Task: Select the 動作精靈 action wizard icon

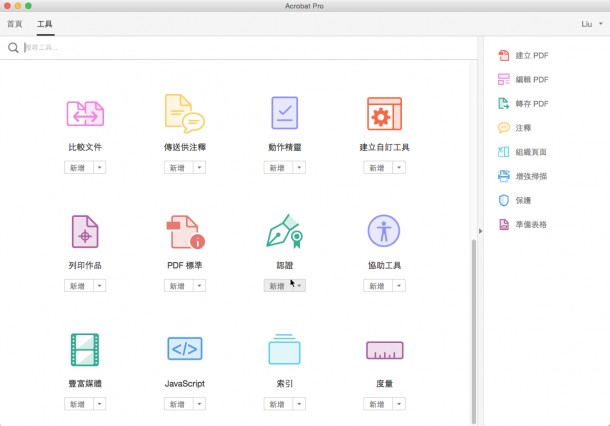Action: [284, 114]
